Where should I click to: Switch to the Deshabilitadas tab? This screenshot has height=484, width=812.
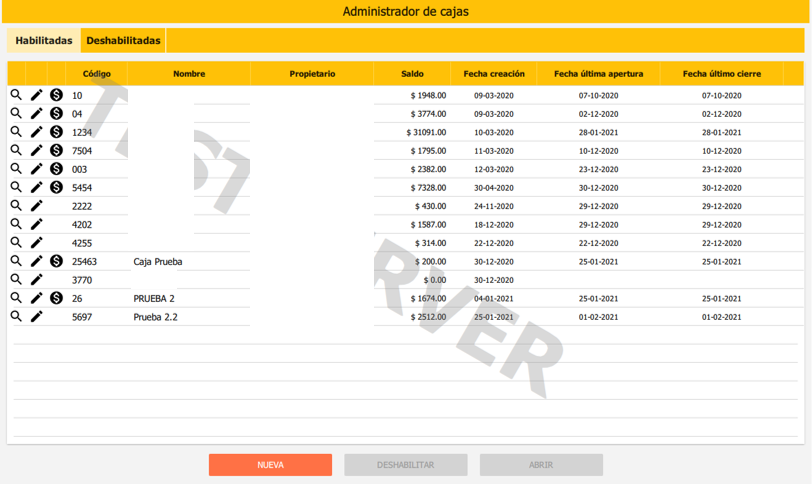coord(123,41)
